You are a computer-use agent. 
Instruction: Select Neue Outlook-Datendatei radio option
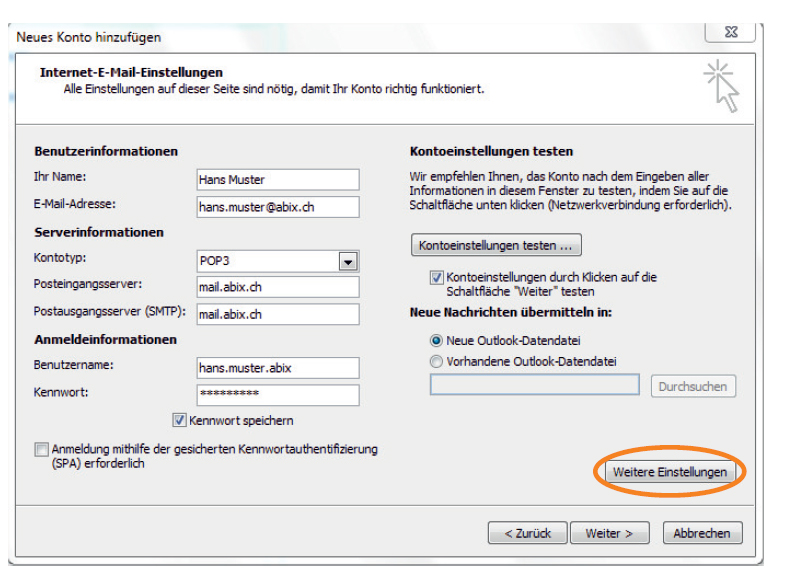[436, 341]
